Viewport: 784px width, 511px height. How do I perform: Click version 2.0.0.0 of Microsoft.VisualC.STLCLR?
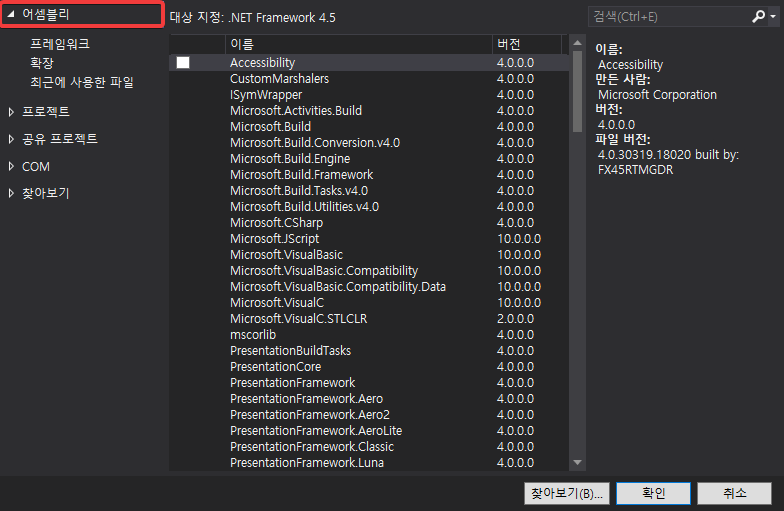(515, 318)
